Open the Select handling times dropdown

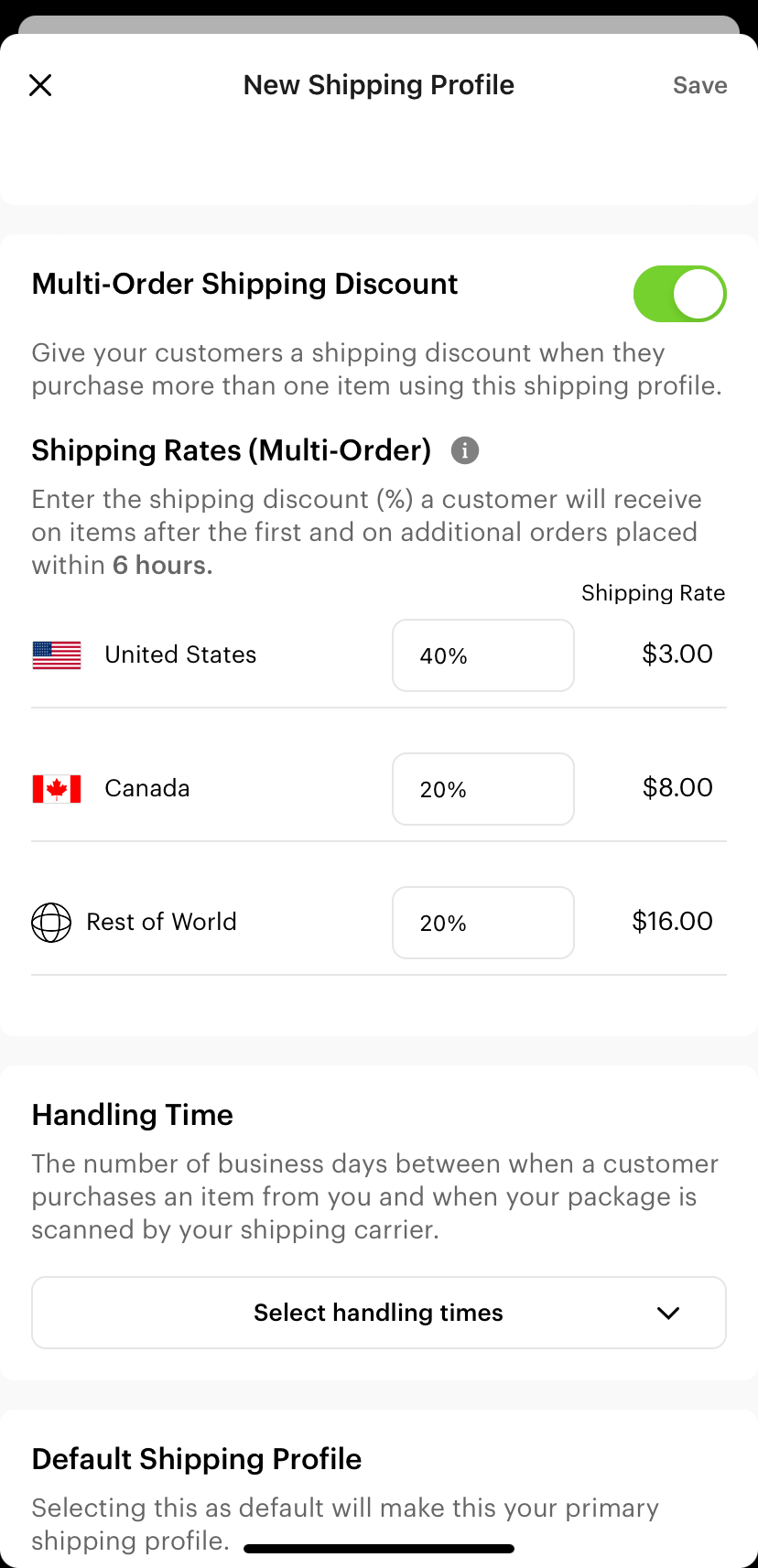point(378,1313)
